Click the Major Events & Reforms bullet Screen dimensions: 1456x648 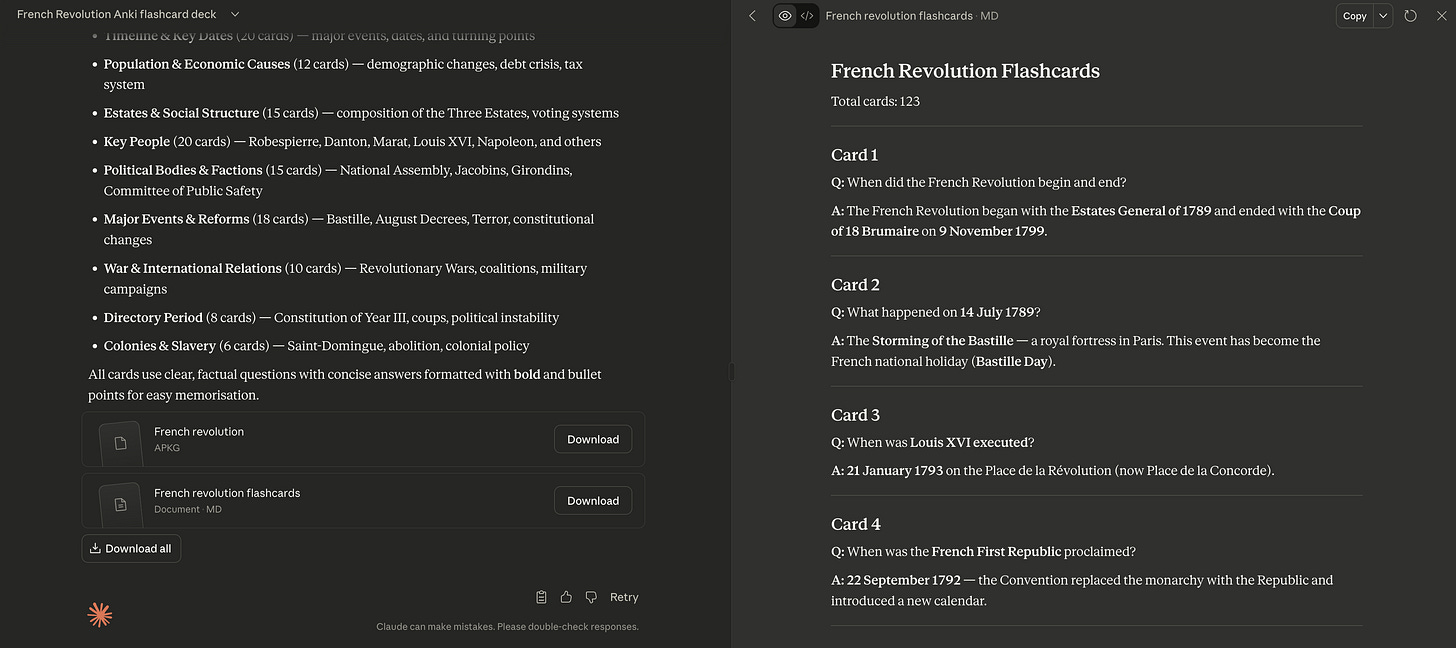[x=349, y=229]
